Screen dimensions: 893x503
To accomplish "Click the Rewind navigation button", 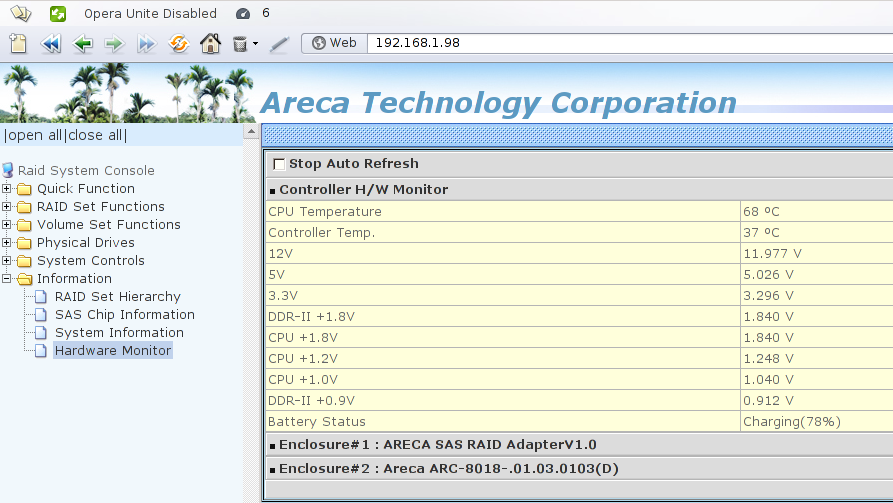I will click(51, 43).
